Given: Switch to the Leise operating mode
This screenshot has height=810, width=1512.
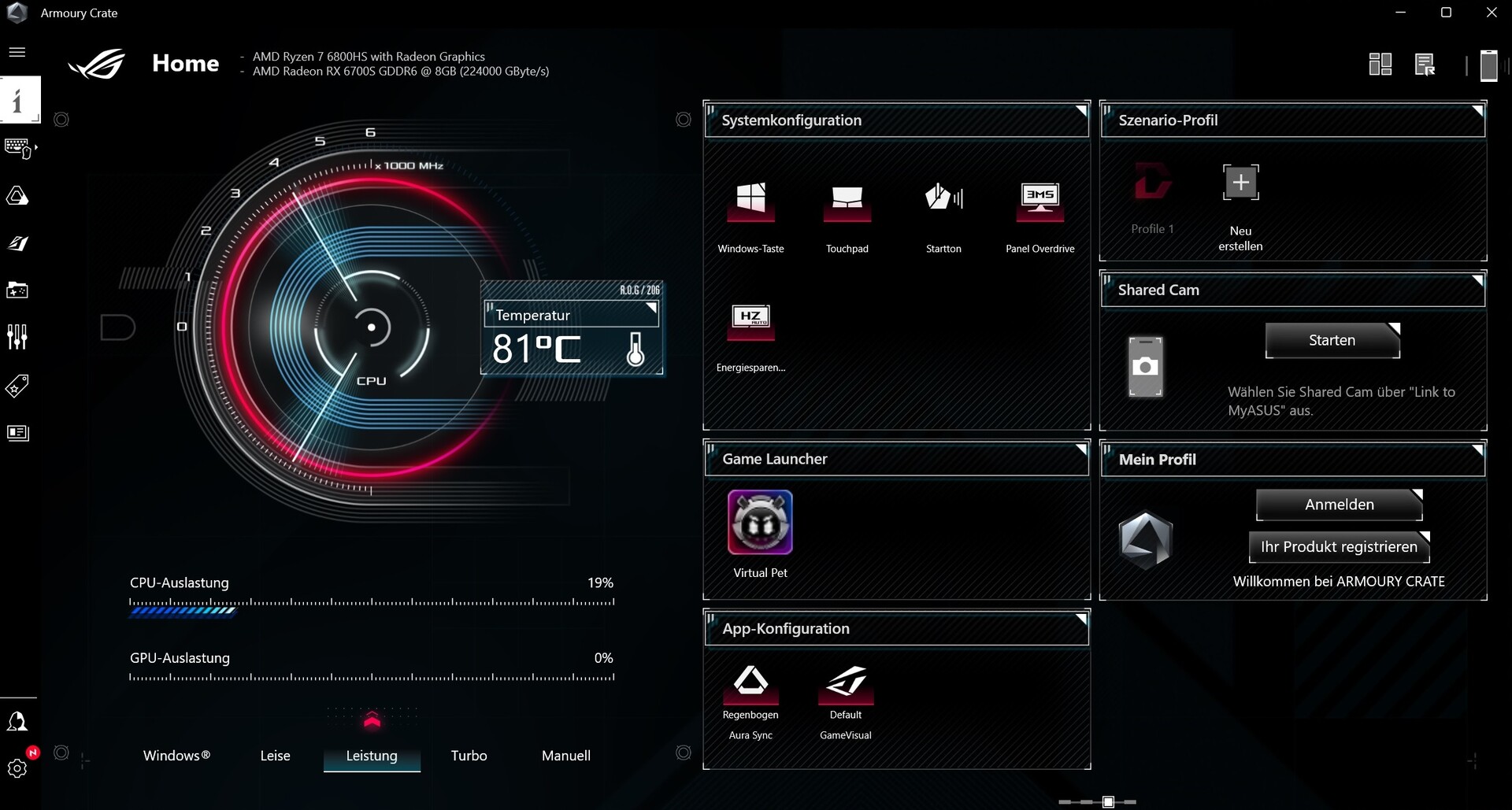Looking at the screenshot, I should [275, 756].
